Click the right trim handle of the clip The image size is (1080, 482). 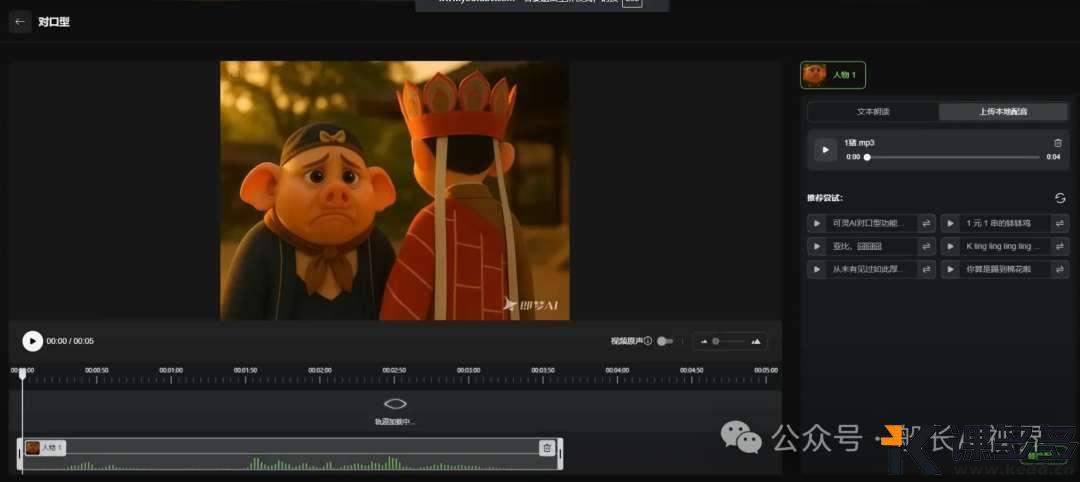tap(560, 454)
